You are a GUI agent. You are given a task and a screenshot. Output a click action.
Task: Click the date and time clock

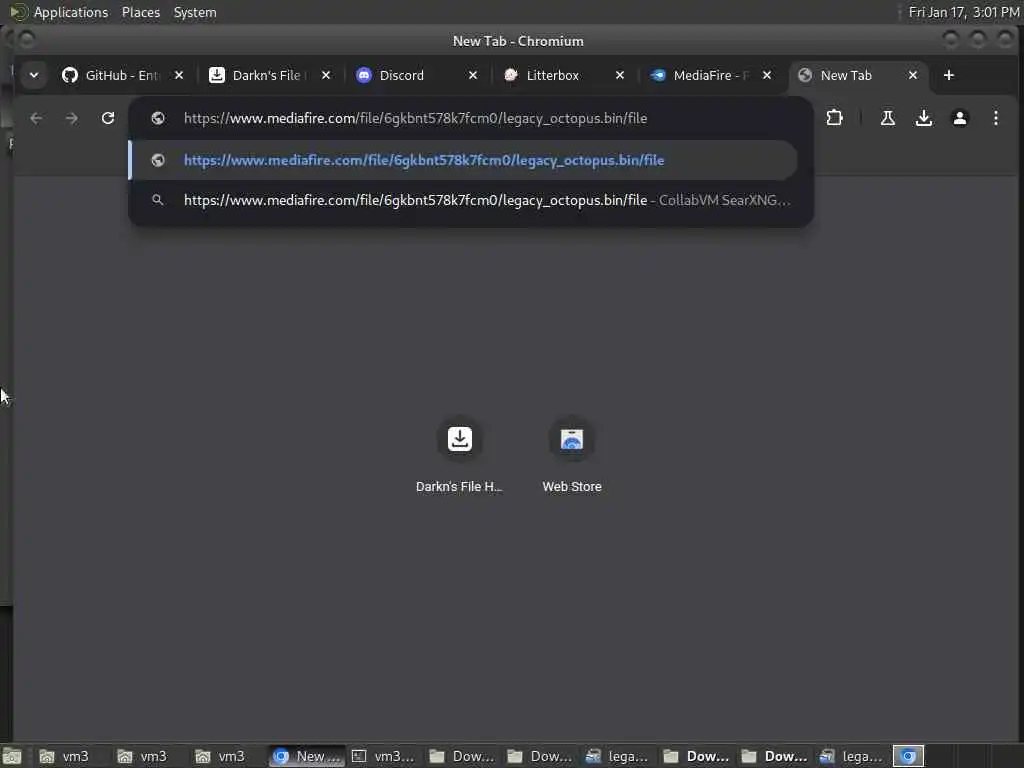click(964, 12)
